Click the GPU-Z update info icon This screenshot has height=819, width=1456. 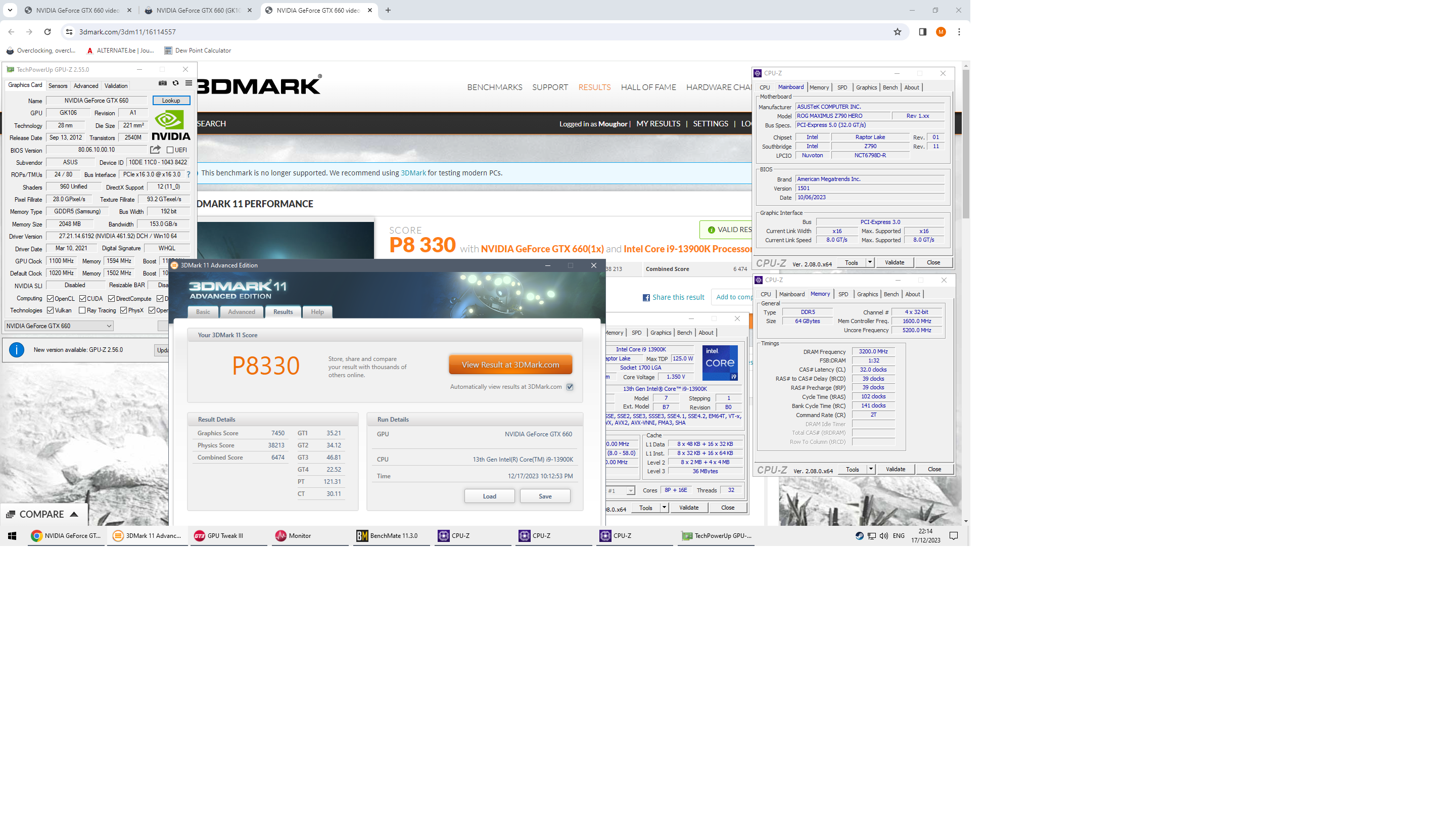16,350
